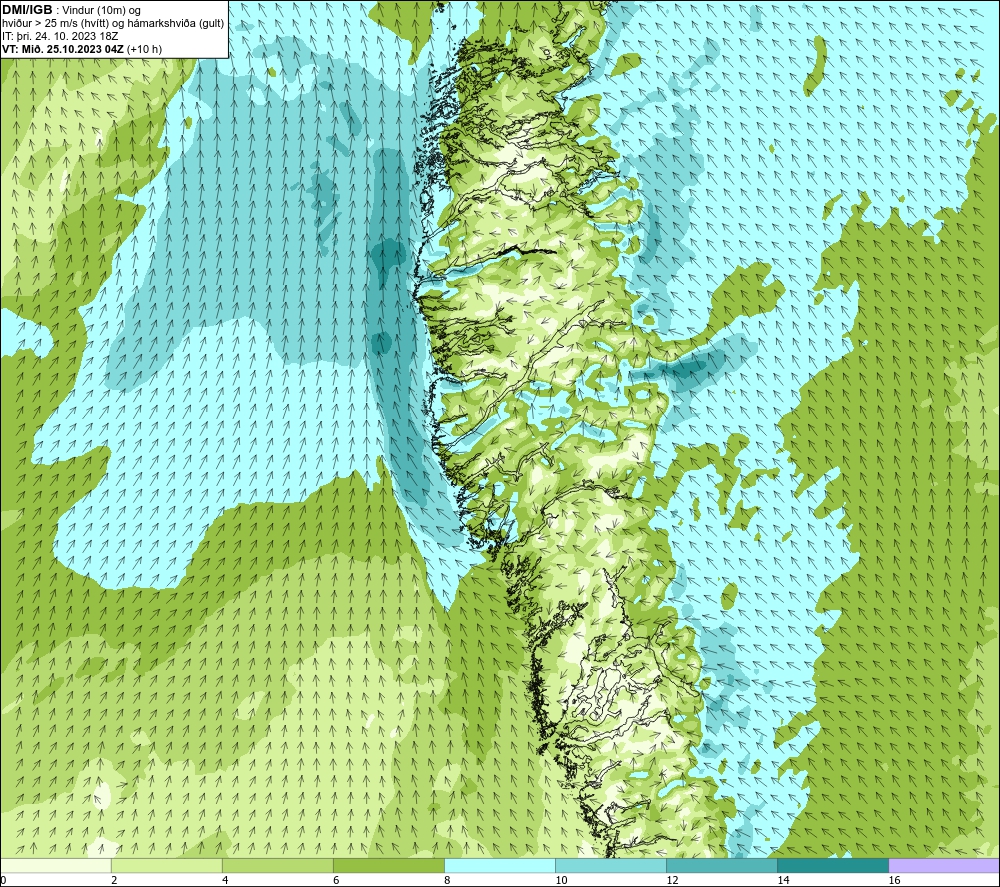Click the scale label '4'

(225, 880)
